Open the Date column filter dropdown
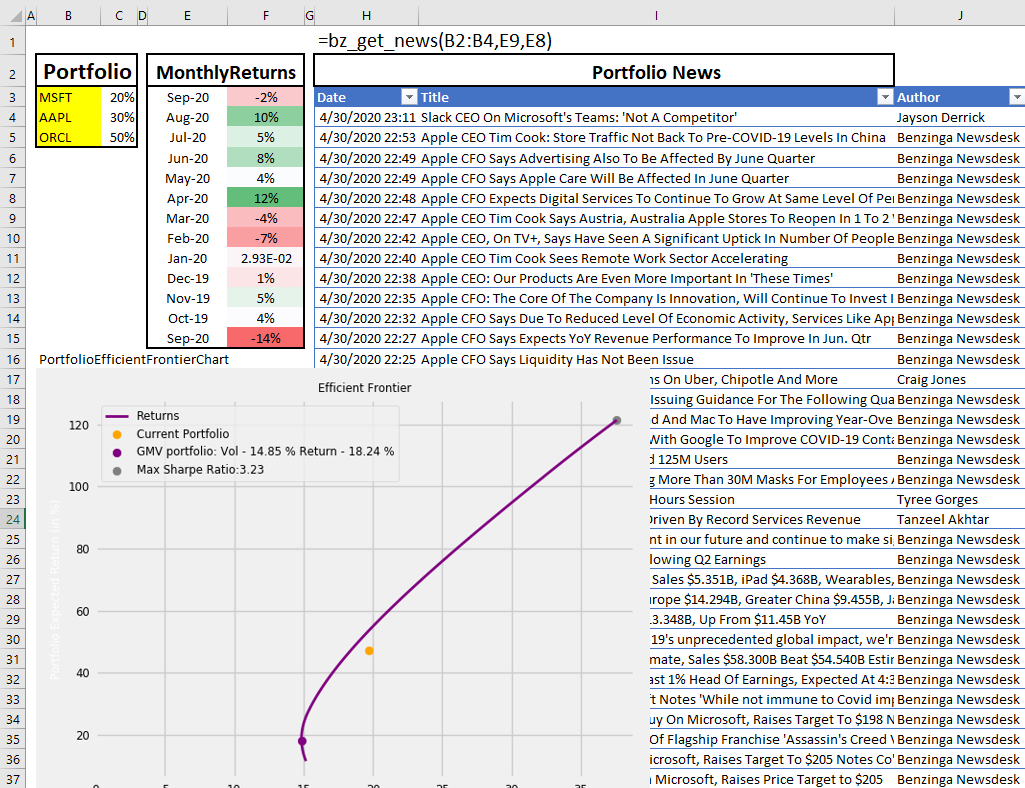This screenshot has height=788, width=1025. pyautogui.click(x=409, y=97)
